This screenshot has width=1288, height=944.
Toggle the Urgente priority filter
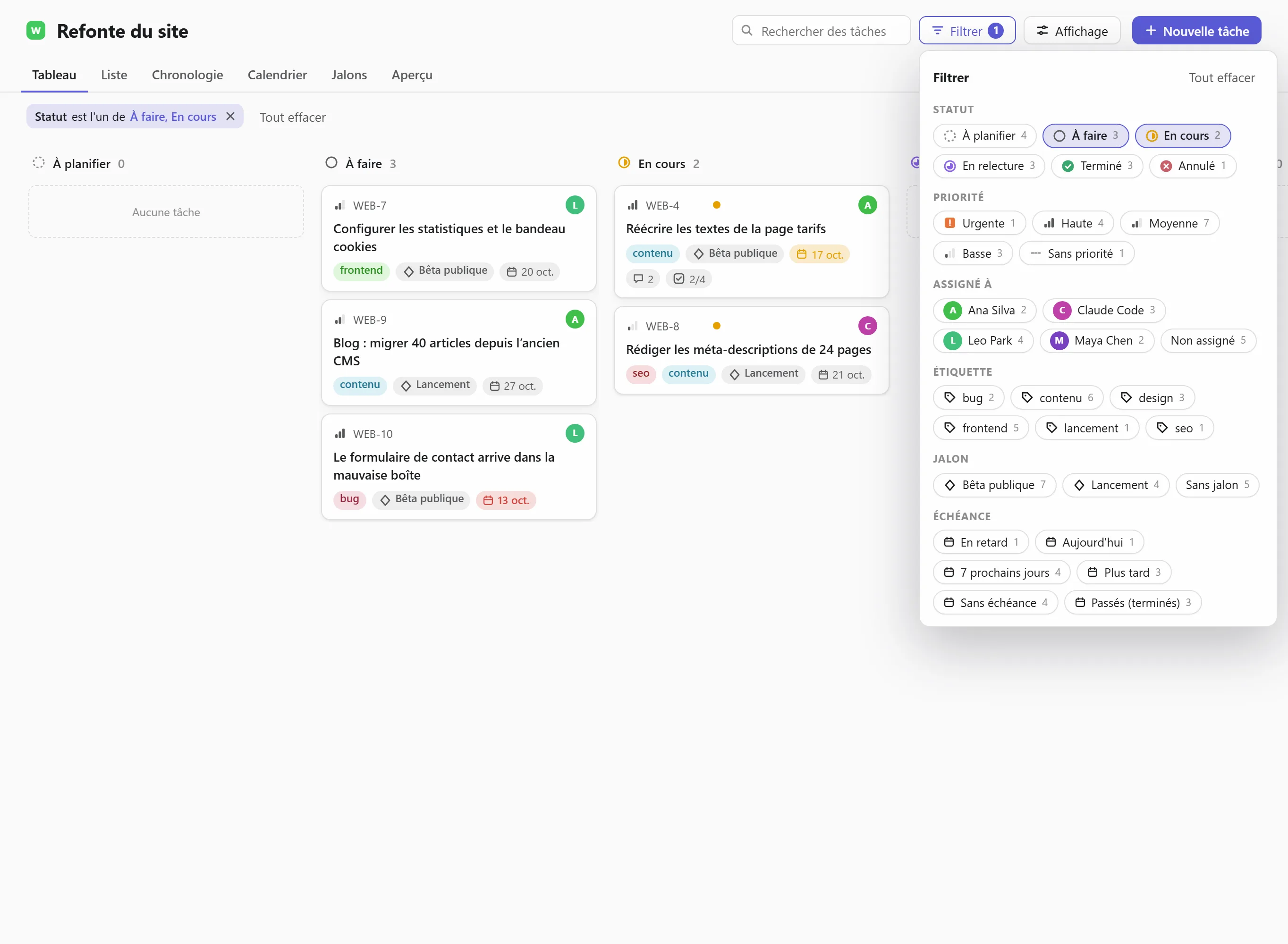(x=979, y=223)
